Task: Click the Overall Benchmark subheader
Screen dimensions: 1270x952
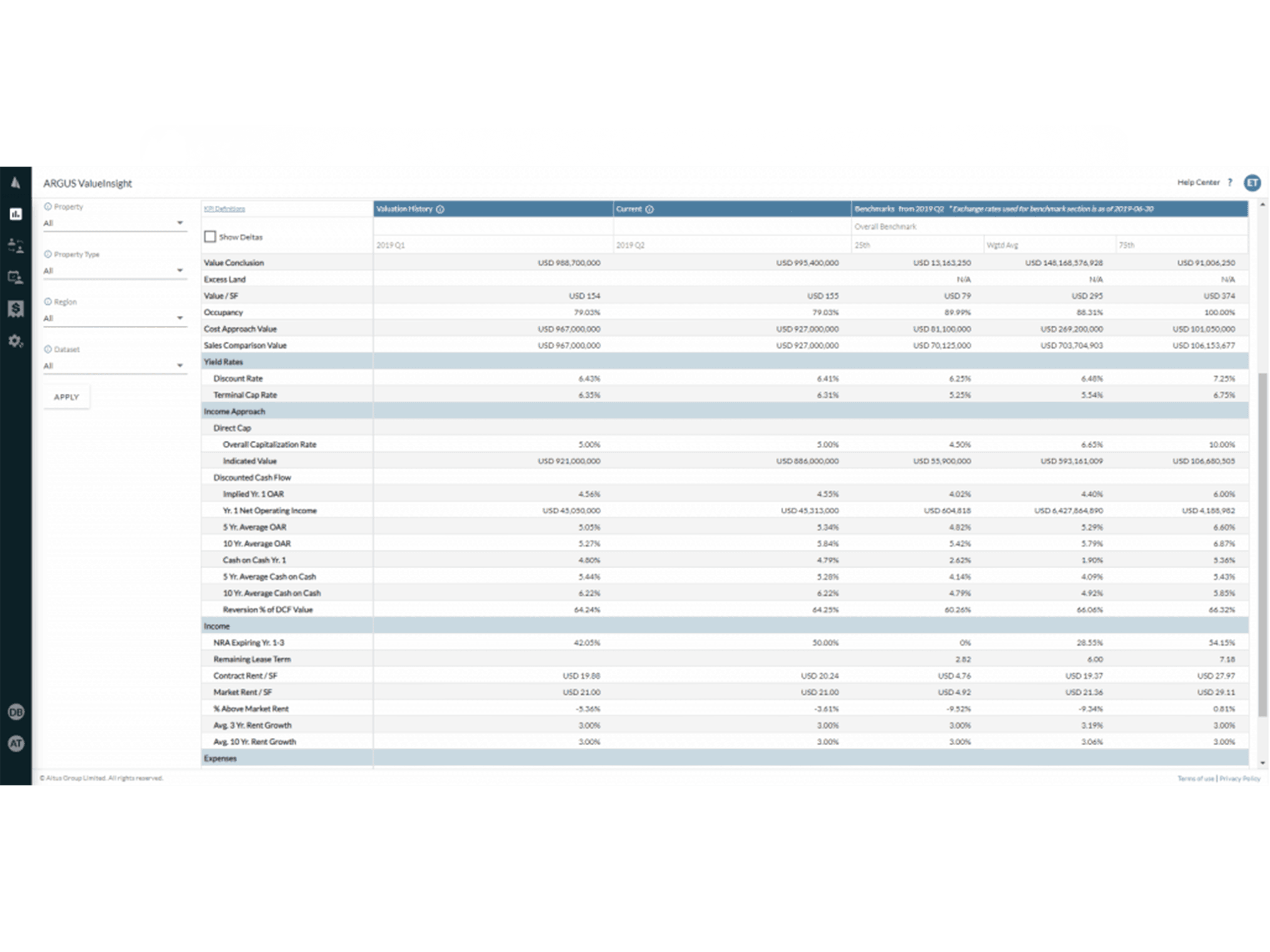Action: tap(886, 227)
